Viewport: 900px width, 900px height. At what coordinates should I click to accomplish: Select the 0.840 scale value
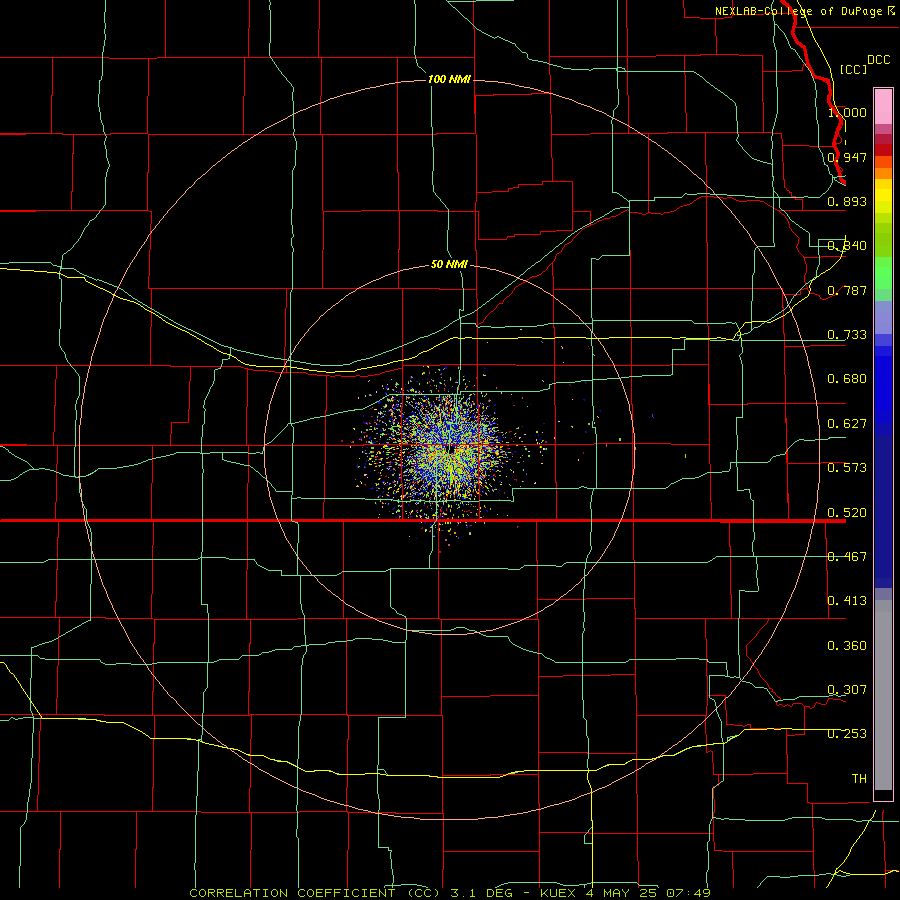click(847, 246)
